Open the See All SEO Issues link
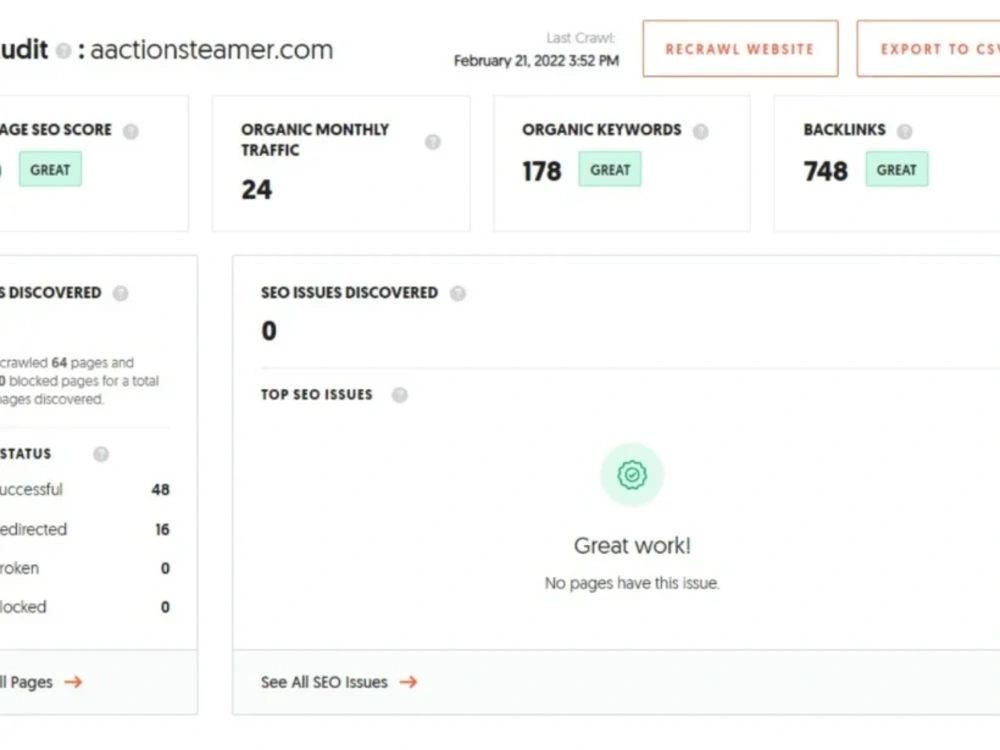The height and width of the screenshot is (750, 1000). (324, 682)
